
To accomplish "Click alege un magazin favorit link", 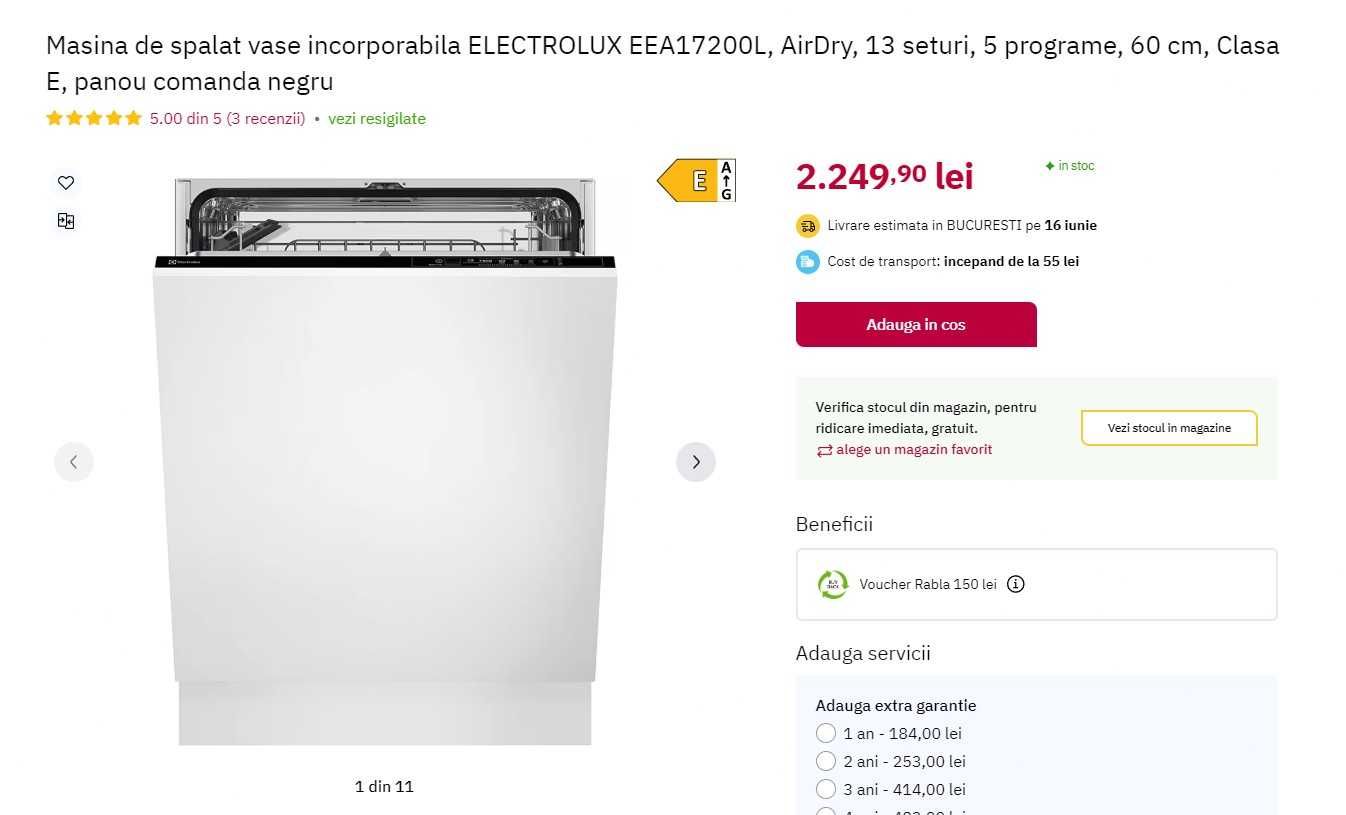I will click(913, 450).
